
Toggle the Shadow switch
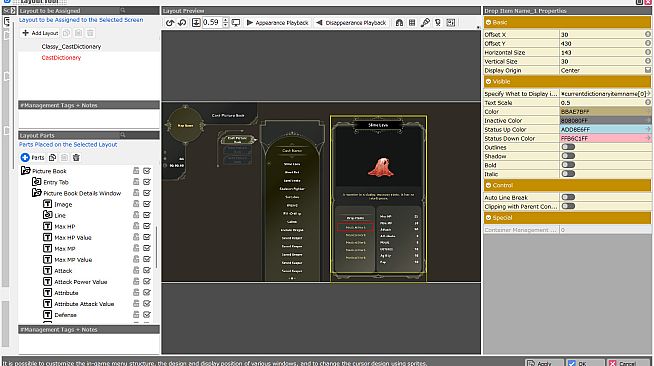[x=568, y=156]
